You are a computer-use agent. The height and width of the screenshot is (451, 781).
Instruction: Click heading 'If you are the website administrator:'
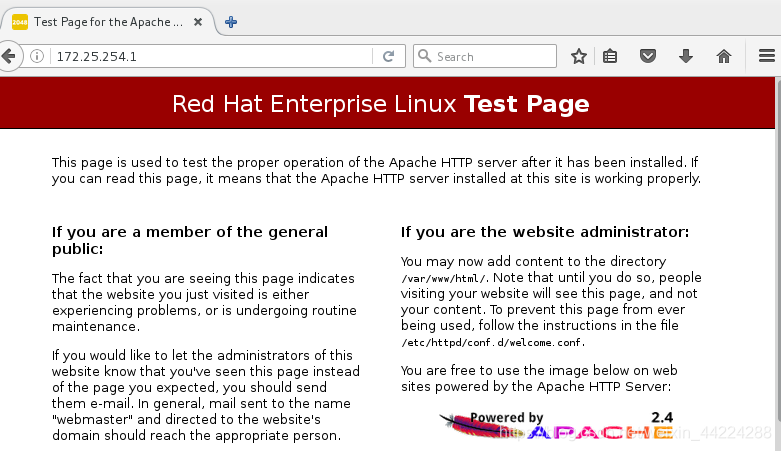coord(545,232)
